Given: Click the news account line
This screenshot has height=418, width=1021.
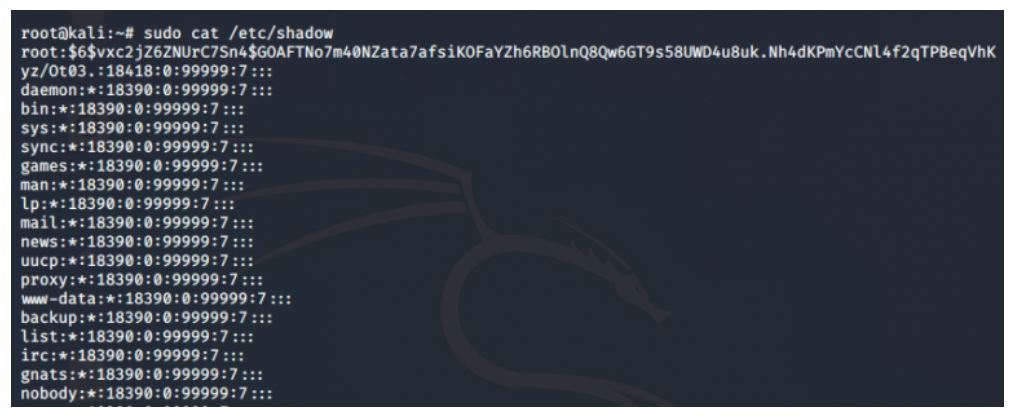Looking at the screenshot, I should click(x=137, y=242).
